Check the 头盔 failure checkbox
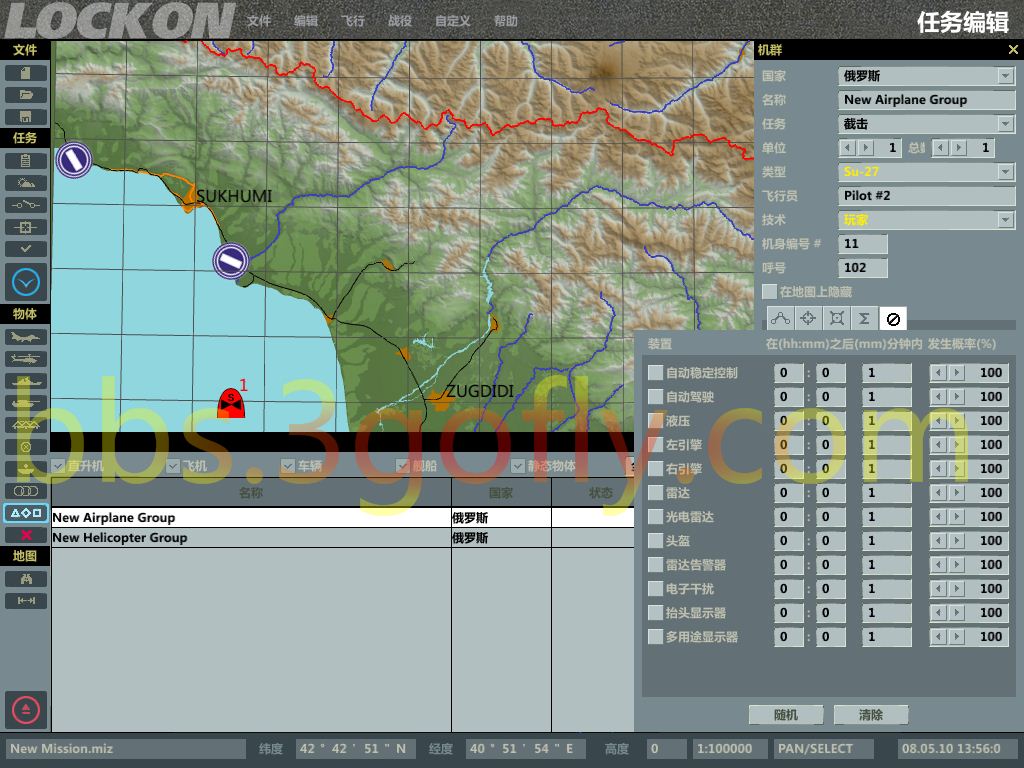The height and width of the screenshot is (768, 1024). click(x=655, y=541)
